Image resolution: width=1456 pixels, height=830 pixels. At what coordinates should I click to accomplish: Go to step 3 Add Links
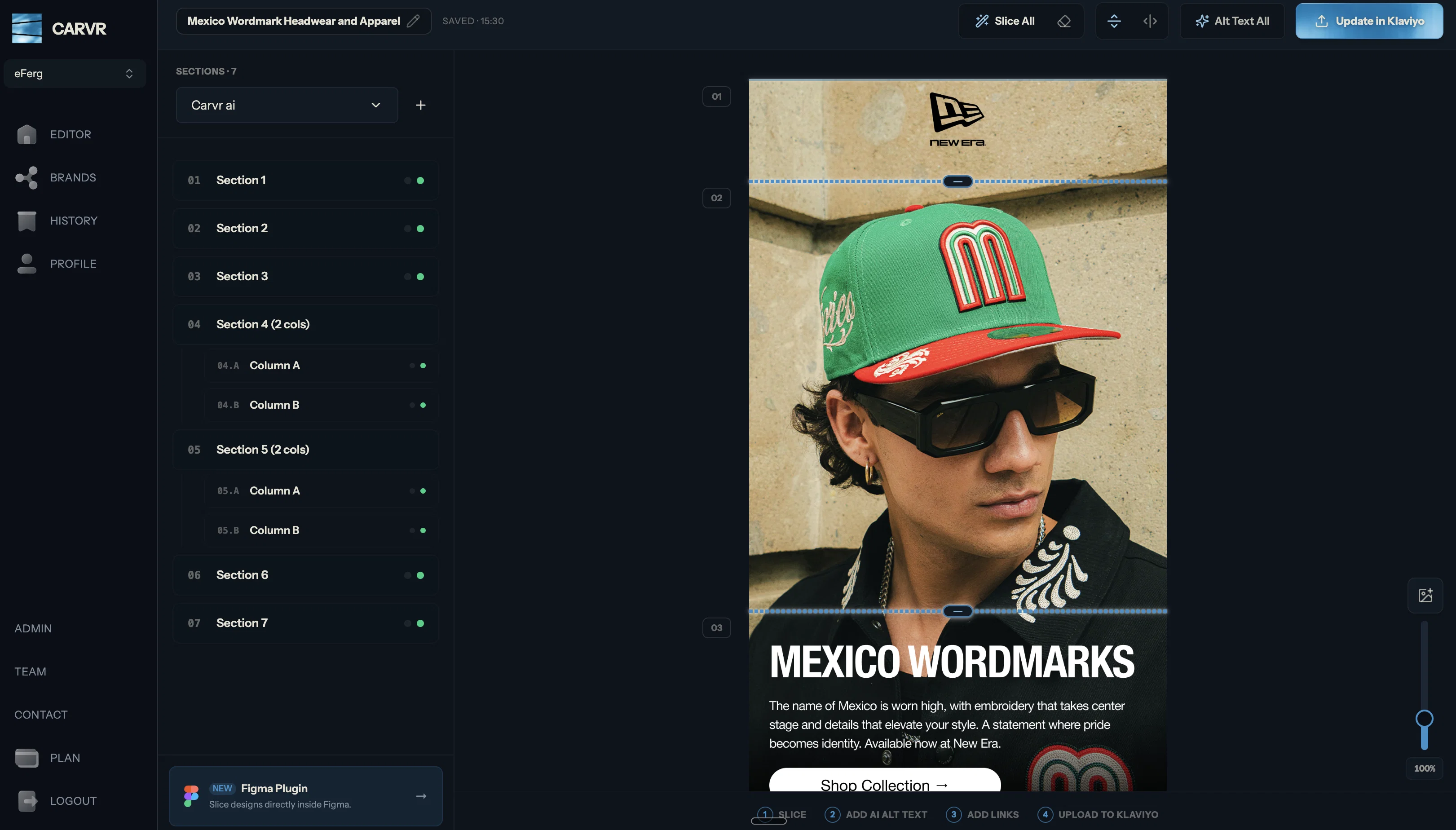pos(982,814)
